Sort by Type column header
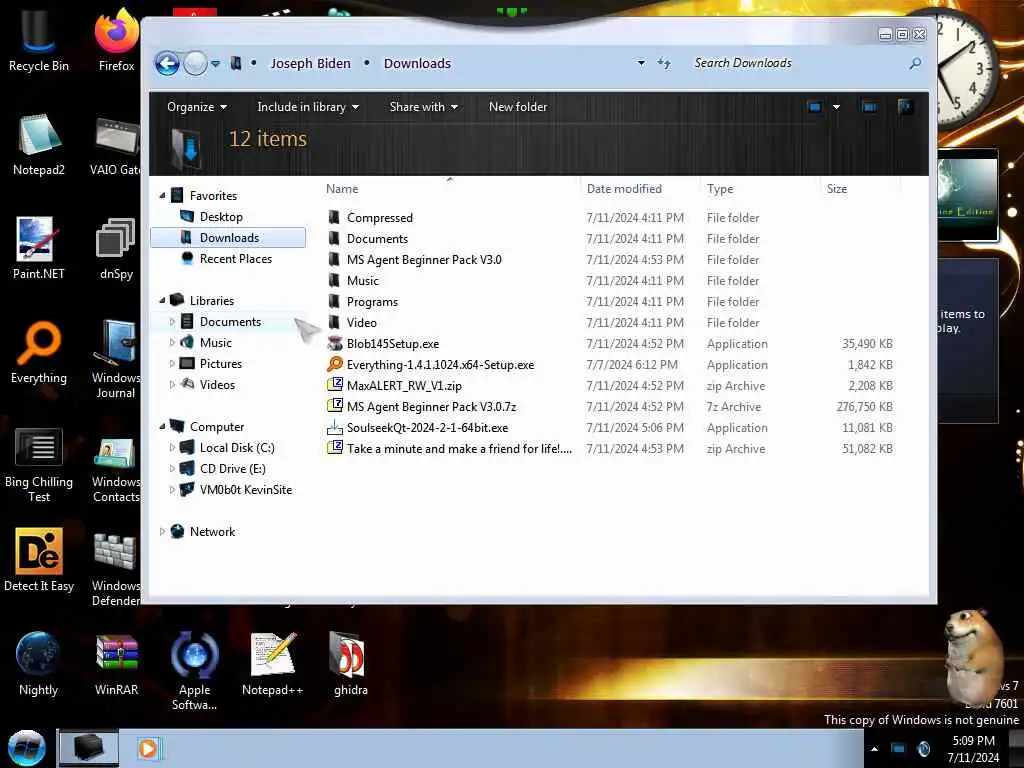Screen dimensions: 1024x768 (x=760, y=189)
